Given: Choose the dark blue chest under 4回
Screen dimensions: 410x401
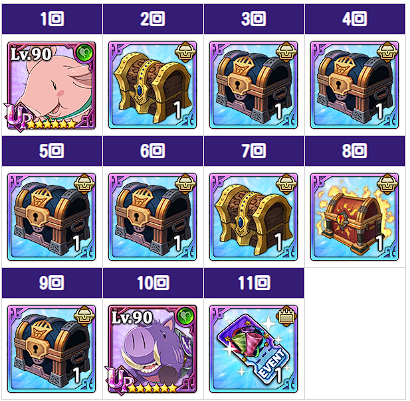Looking at the screenshot, I should click(x=354, y=85).
